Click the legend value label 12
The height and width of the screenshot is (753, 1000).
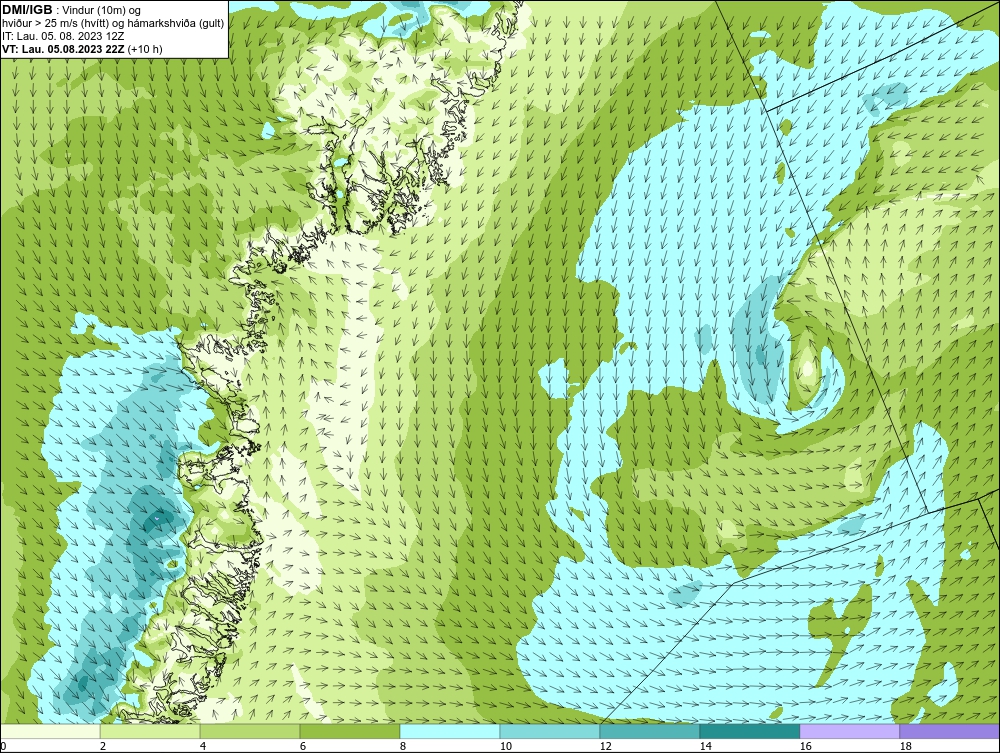[x=605, y=746]
